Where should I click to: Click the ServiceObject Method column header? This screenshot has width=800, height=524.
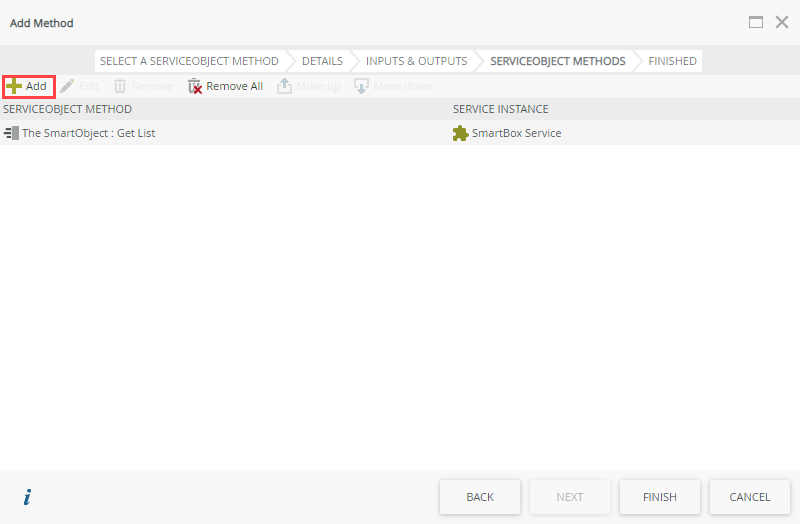pos(67,109)
